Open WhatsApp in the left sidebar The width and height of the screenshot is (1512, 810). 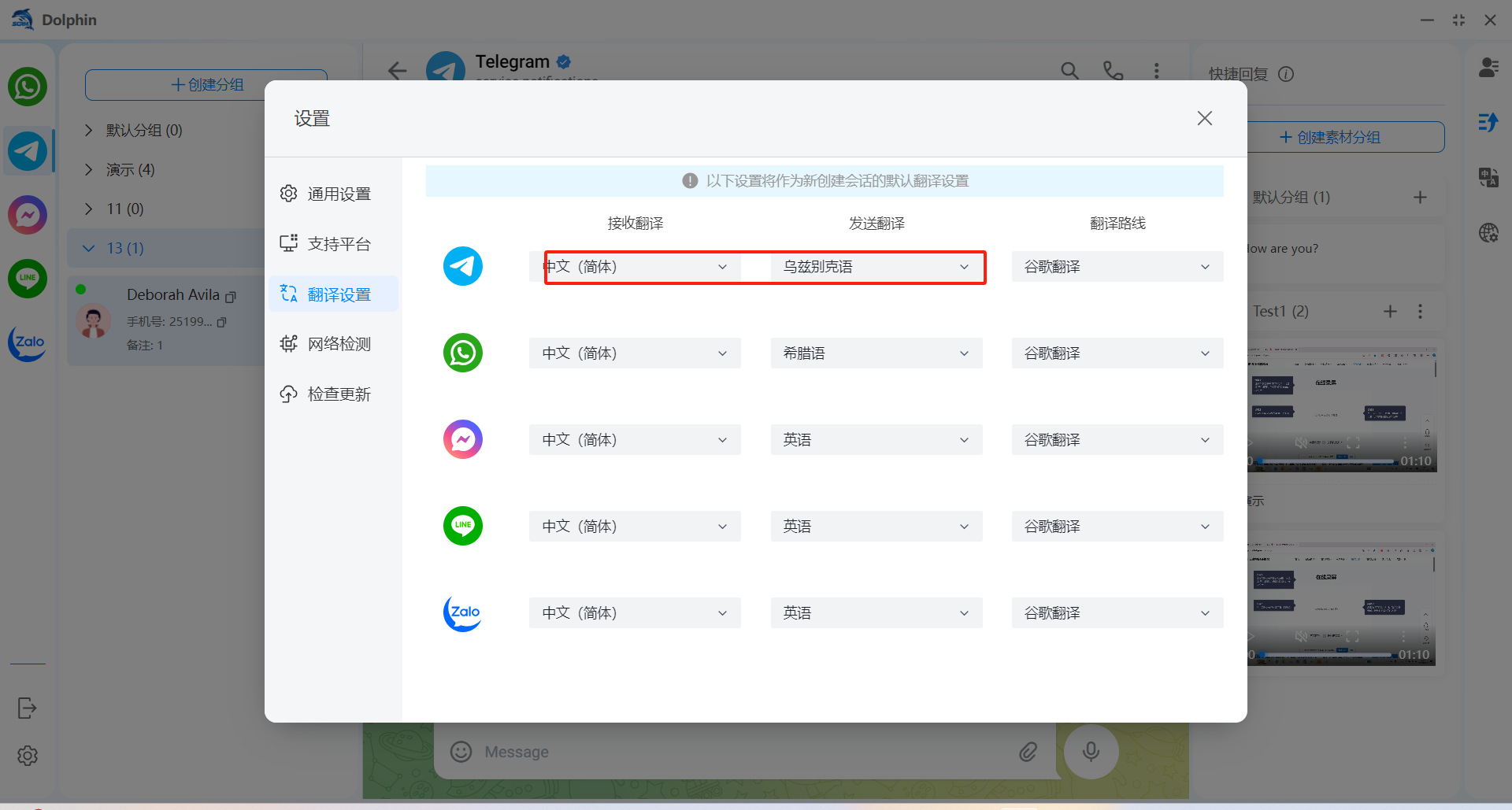pyautogui.click(x=28, y=87)
